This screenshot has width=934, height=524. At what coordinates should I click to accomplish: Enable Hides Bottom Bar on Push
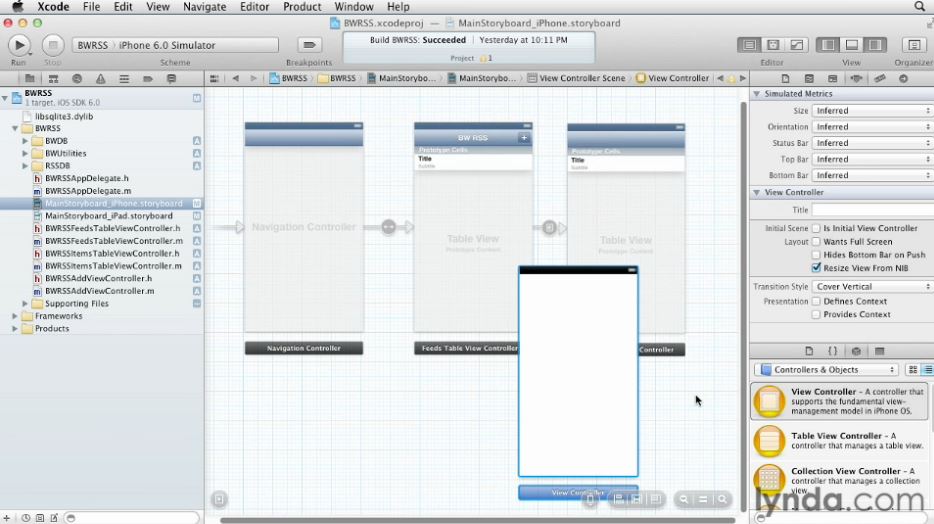[816, 255]
